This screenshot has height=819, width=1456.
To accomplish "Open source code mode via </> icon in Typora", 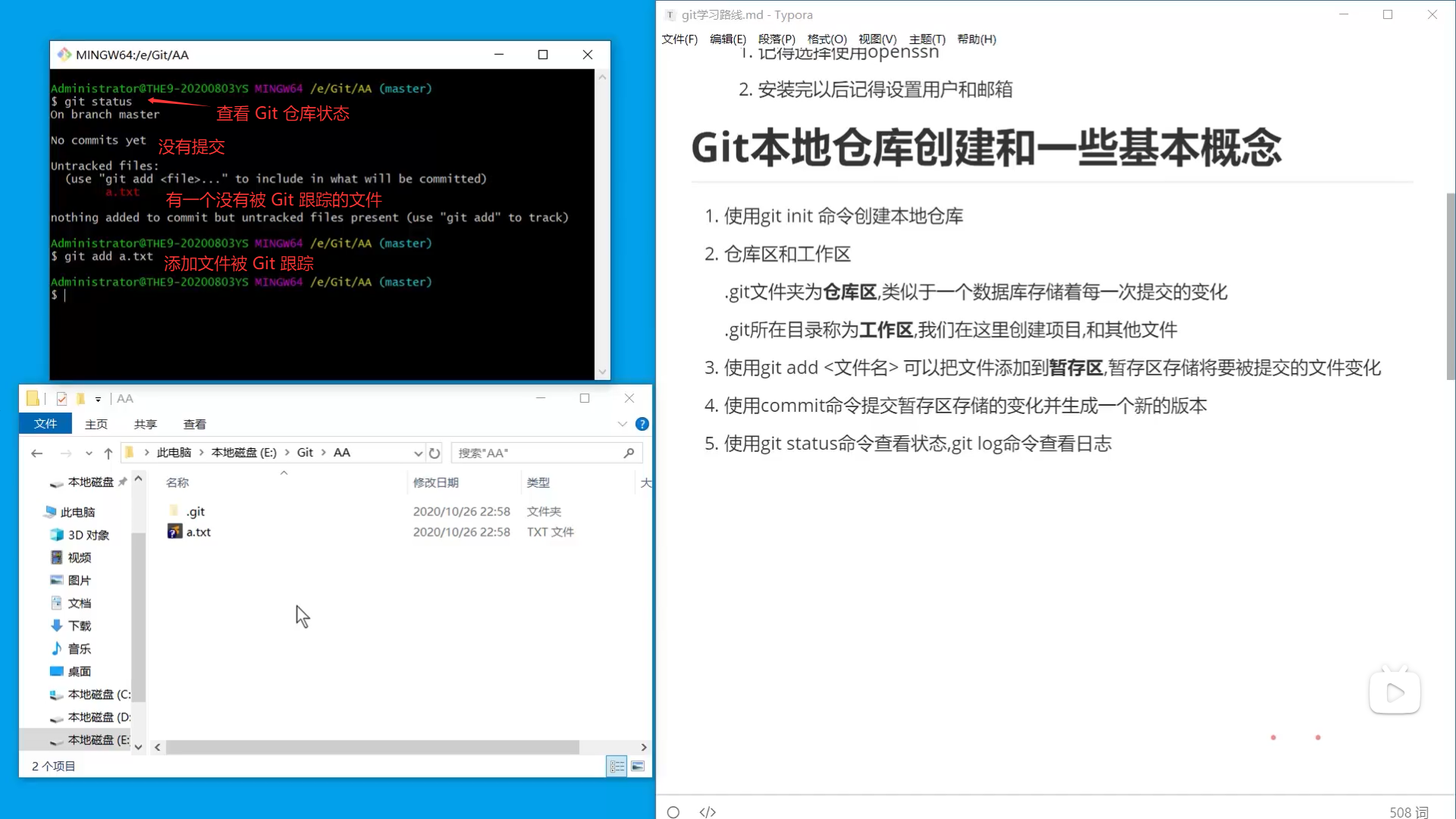I will tap(708, 811).
